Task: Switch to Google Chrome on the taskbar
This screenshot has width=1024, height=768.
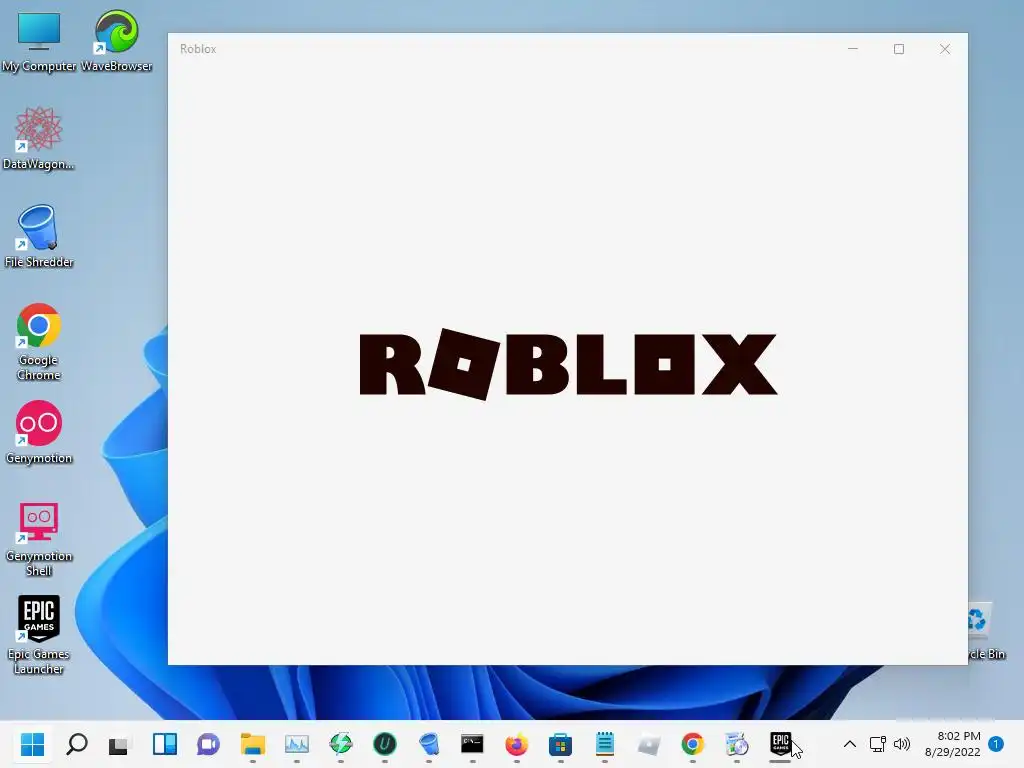Action: 692,744
